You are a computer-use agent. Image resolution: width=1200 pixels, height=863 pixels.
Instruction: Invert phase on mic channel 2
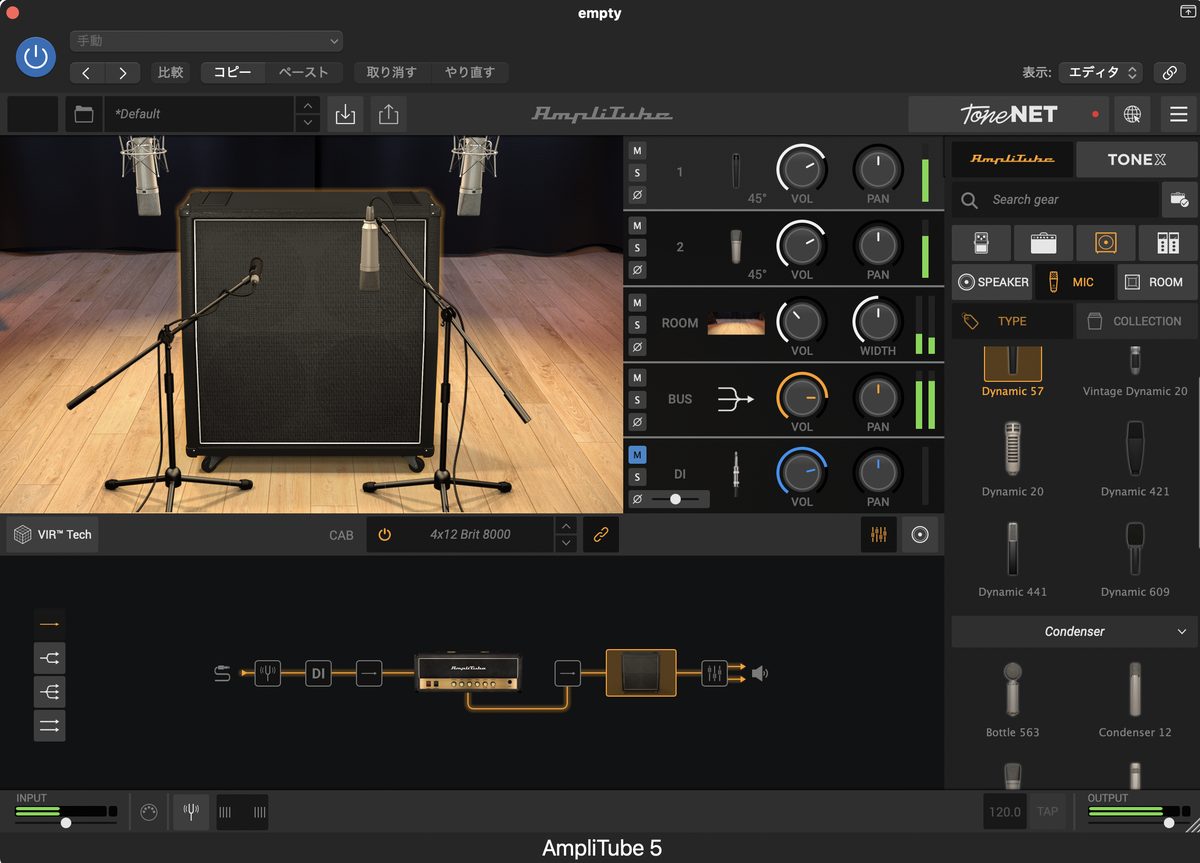coord(637,270)
